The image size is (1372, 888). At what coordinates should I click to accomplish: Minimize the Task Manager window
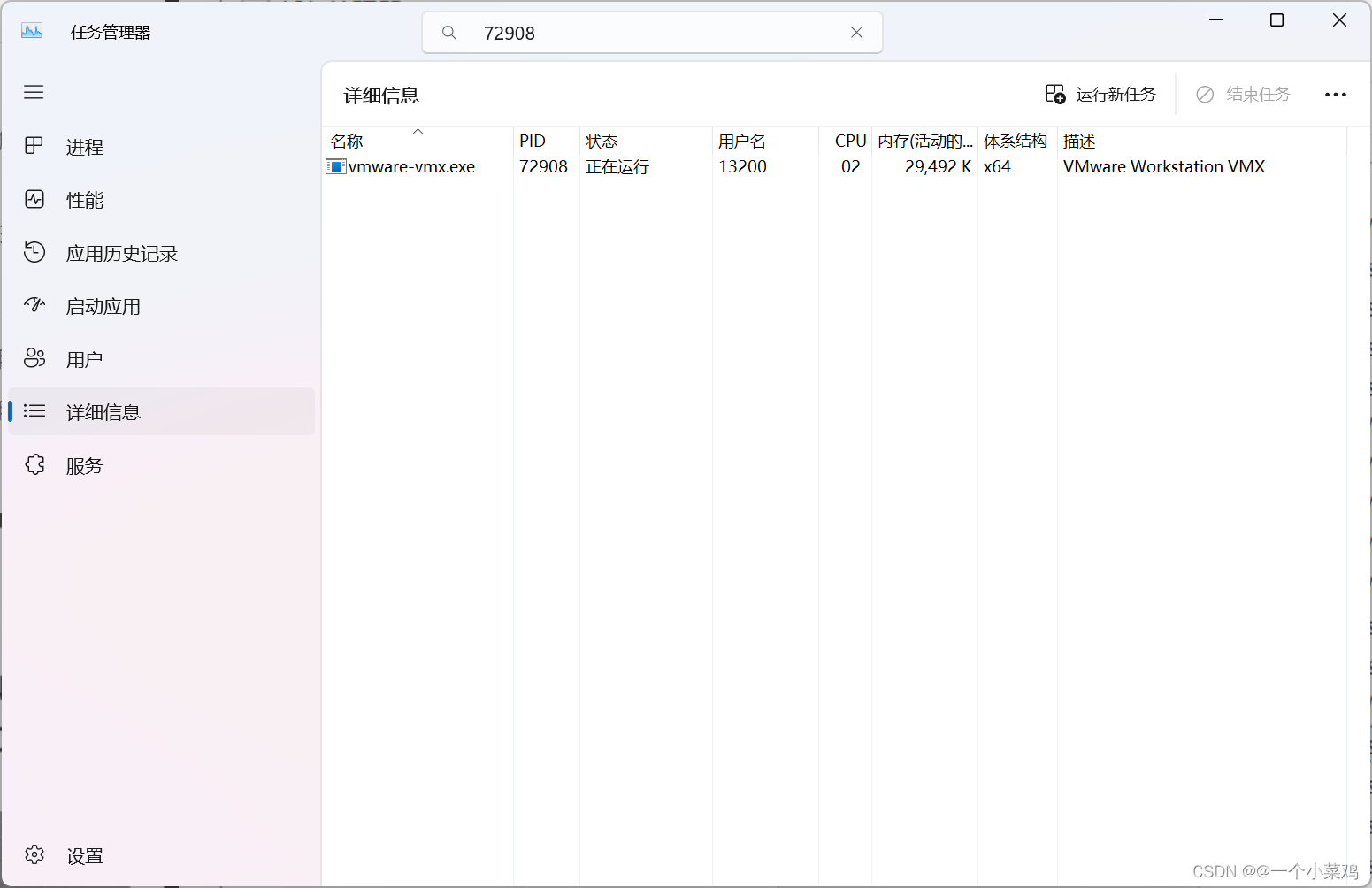tap(1215, 20)
